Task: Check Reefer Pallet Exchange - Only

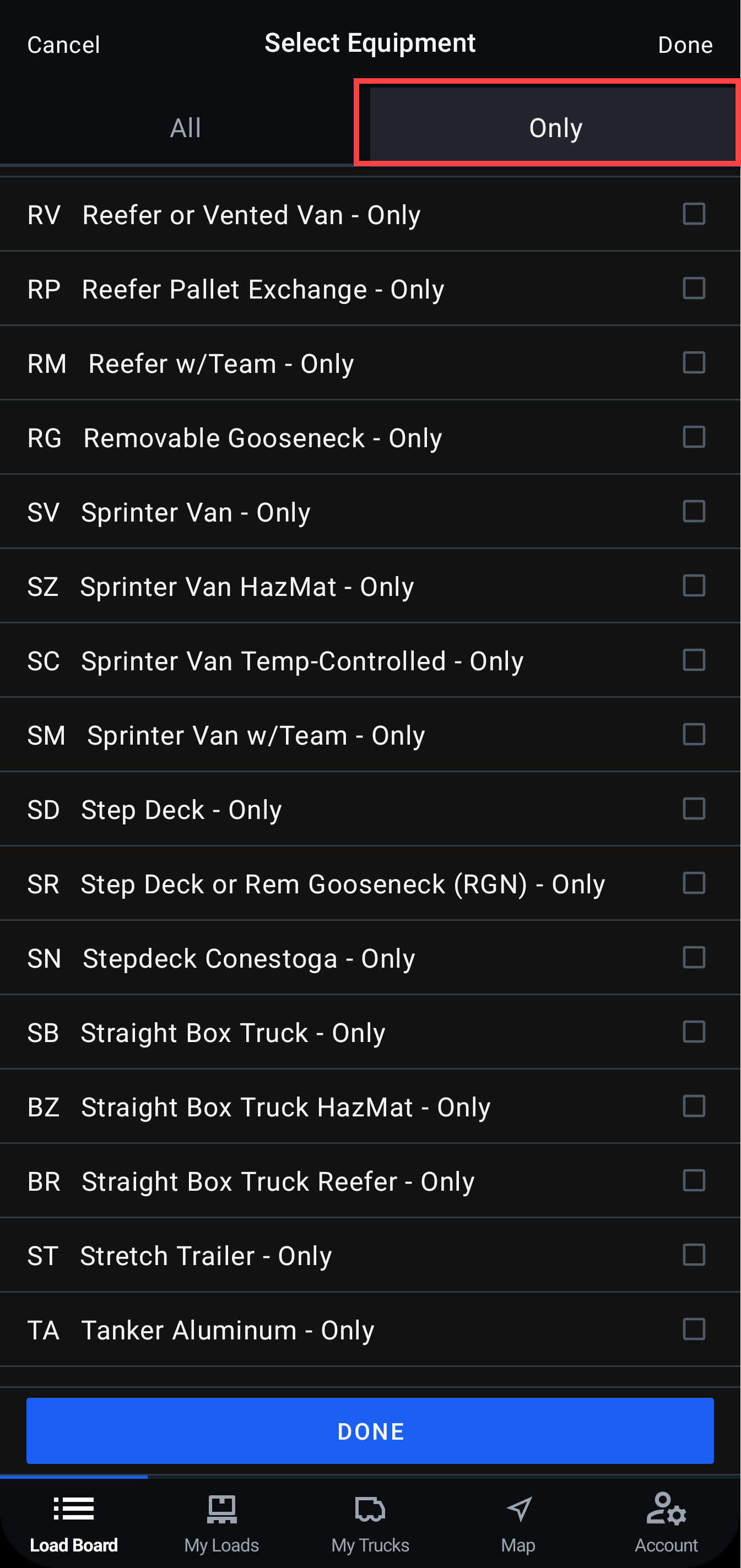Action: coord(694,289)
